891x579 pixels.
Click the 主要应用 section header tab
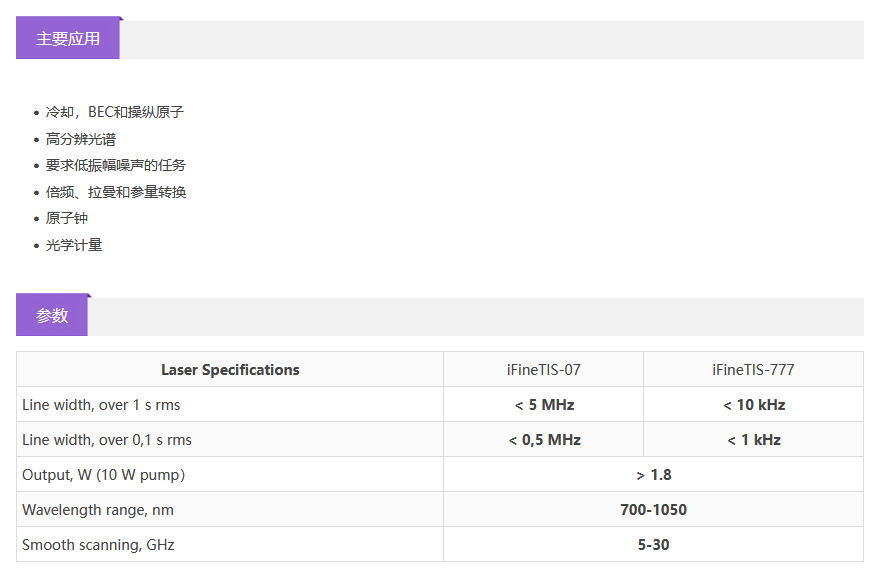click(68, 39)
